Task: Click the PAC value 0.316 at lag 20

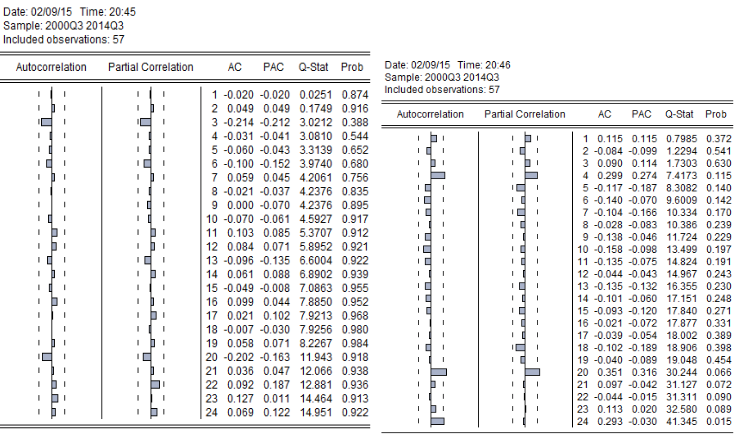Action: (644, 373)
